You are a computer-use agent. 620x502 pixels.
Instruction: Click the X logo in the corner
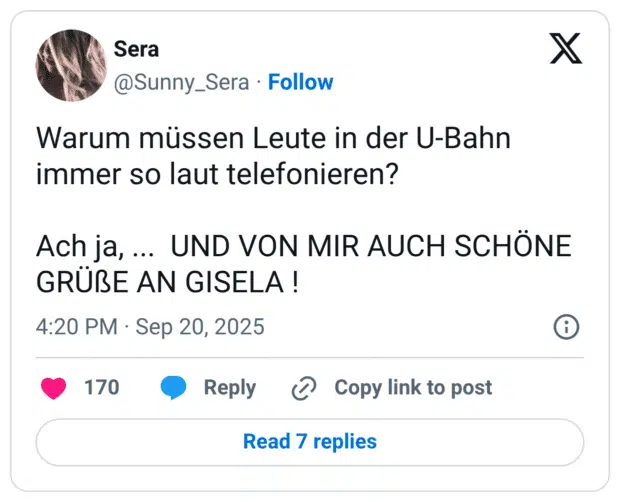pyautogui.click(x=566, y=48)
